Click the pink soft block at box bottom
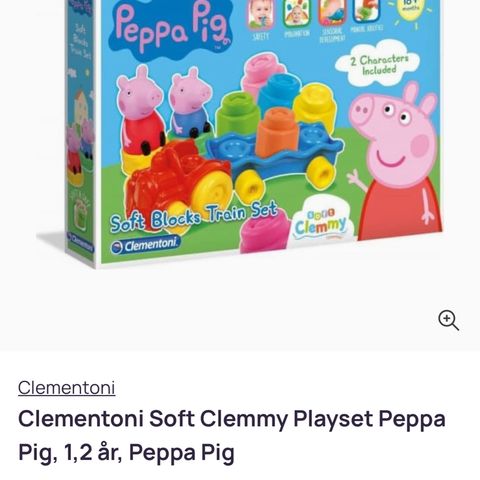 (x=265, y=231)
